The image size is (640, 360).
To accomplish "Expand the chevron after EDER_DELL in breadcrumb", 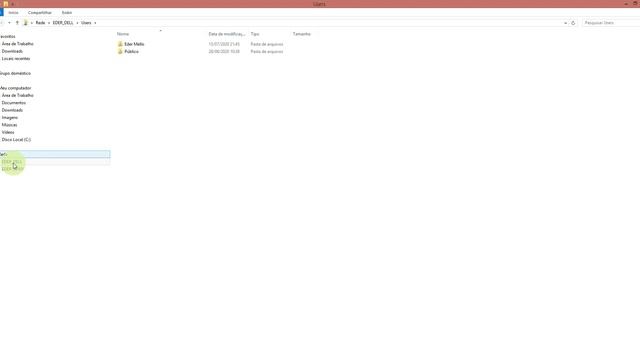I will point(77,23).
